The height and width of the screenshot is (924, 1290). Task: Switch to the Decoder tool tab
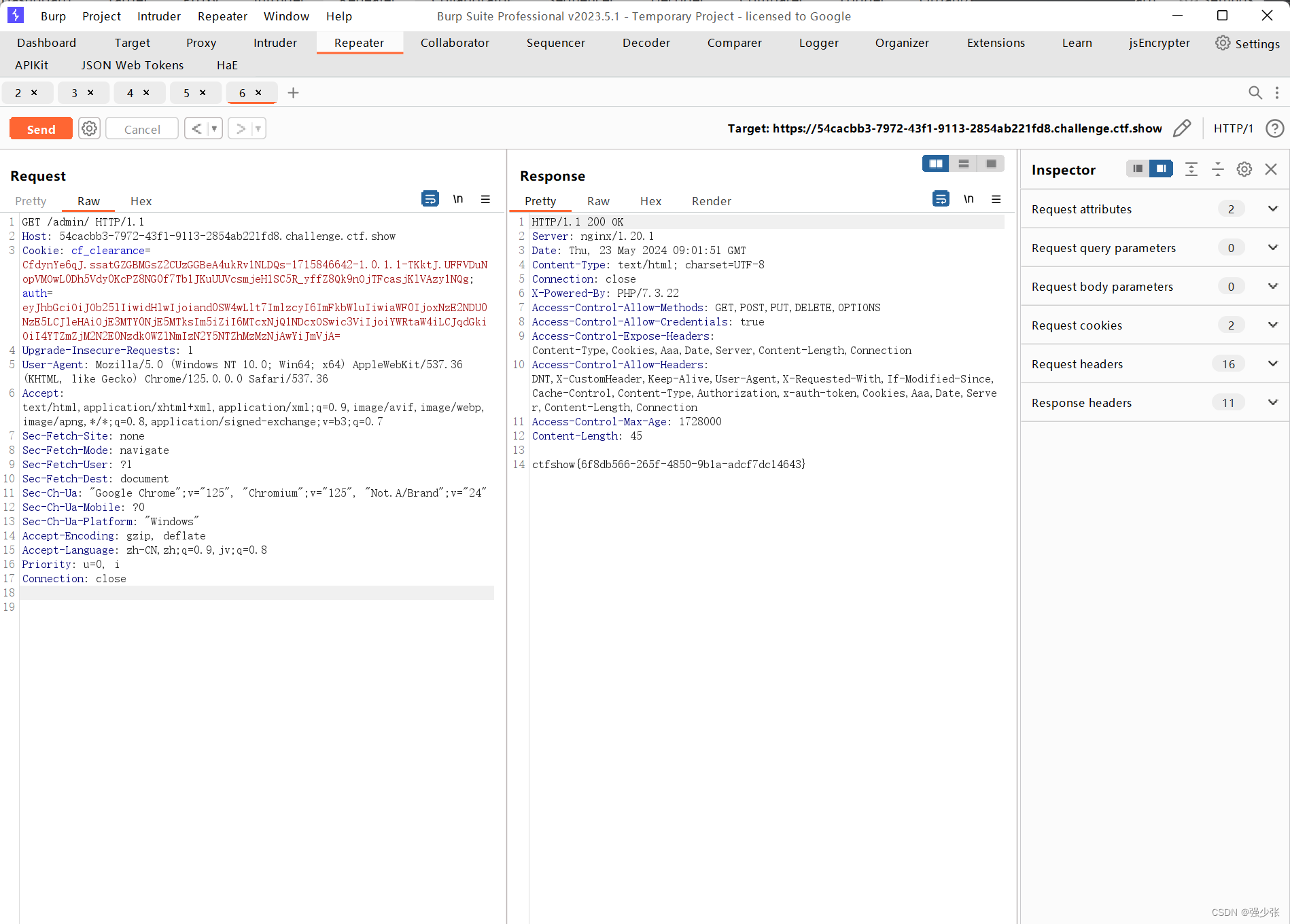pyautogui.click(x=646, y=43)
